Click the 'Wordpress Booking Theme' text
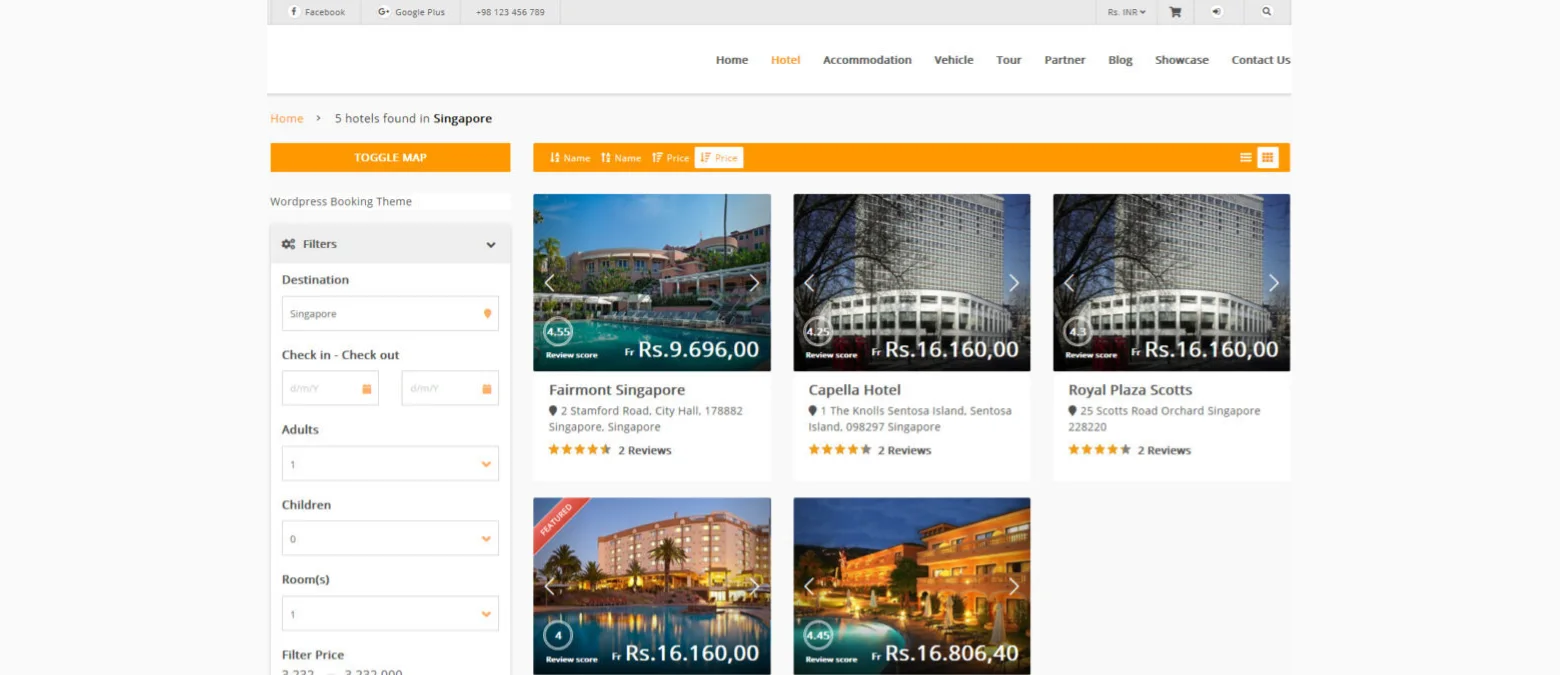 click(x=341, y=201)
